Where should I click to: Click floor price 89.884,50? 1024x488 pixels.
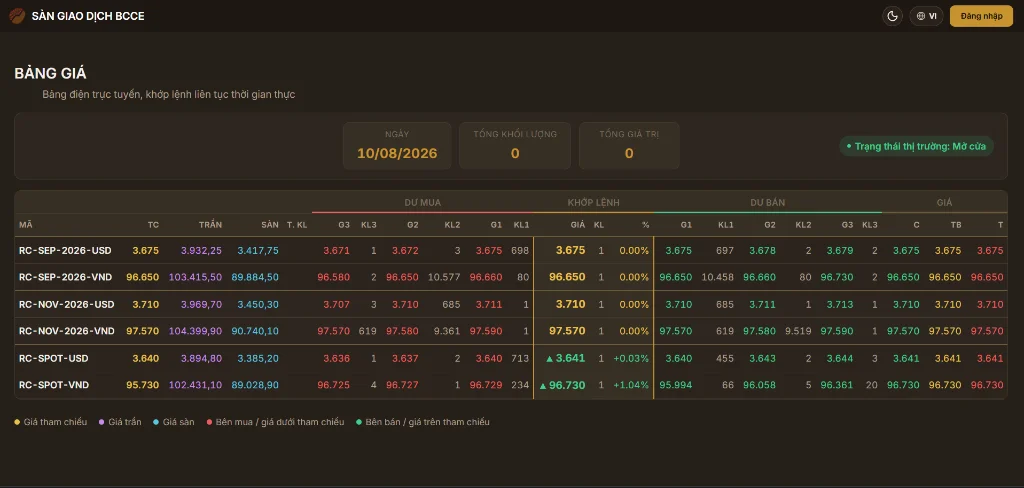coord(255,277)
